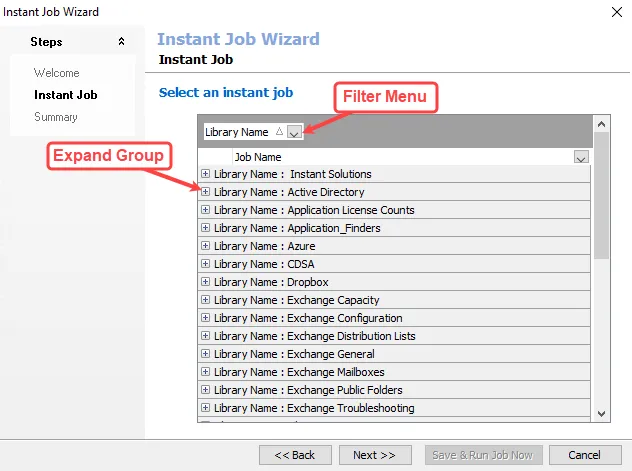632x471 pixels.
Task: Select row 'Library Name : Application_Finders'
Action: pyautogui.click(x=394, y=228)
